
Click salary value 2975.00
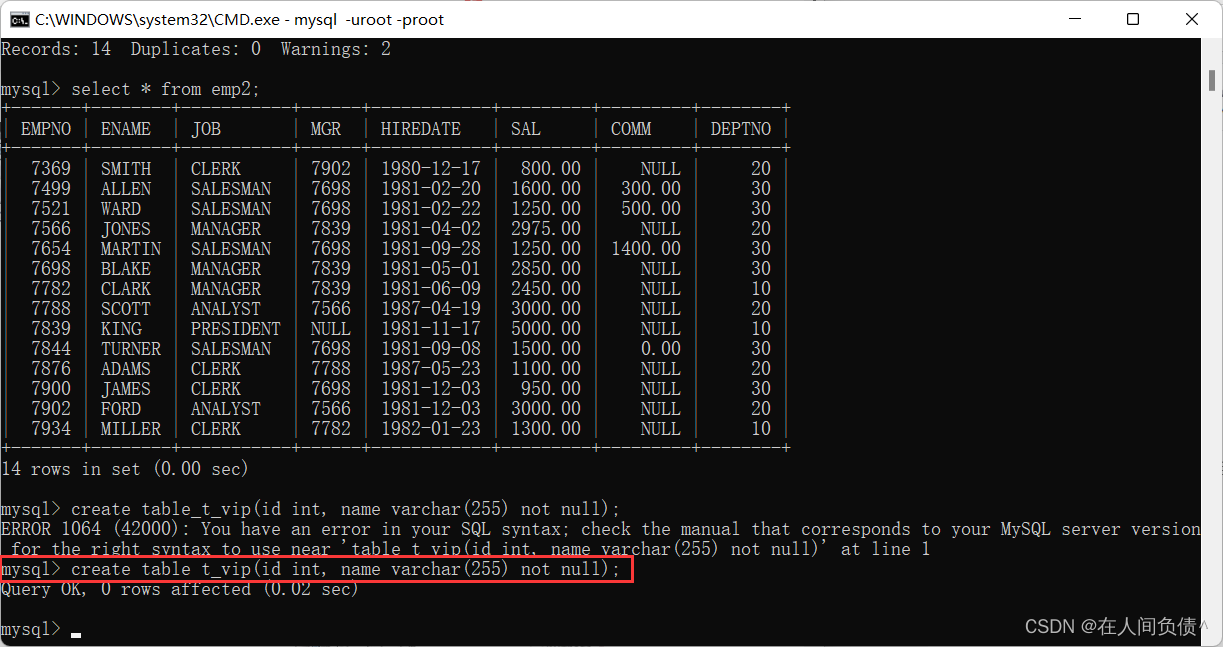tap(546, 229)
